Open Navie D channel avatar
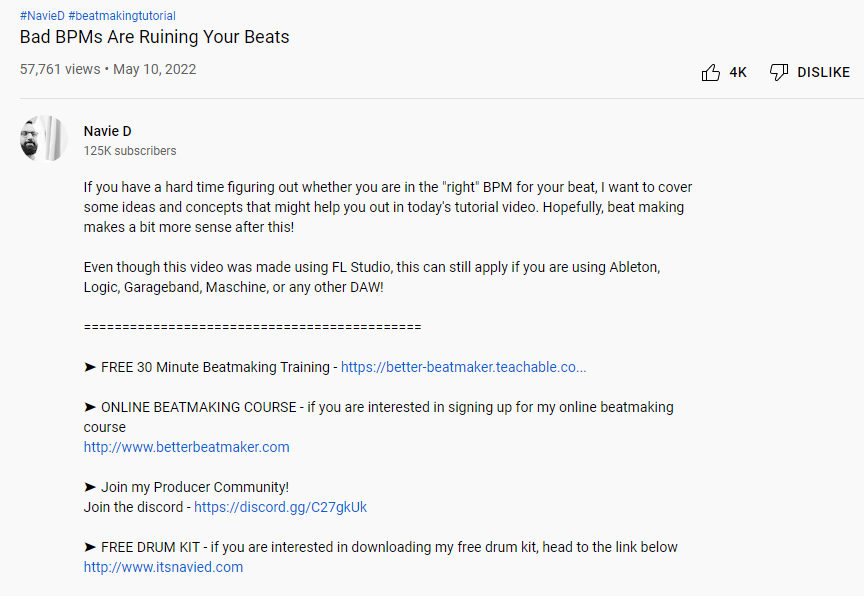Image resolution: width=864 pixels, height=596 pixels. click(x=44, y=139)
